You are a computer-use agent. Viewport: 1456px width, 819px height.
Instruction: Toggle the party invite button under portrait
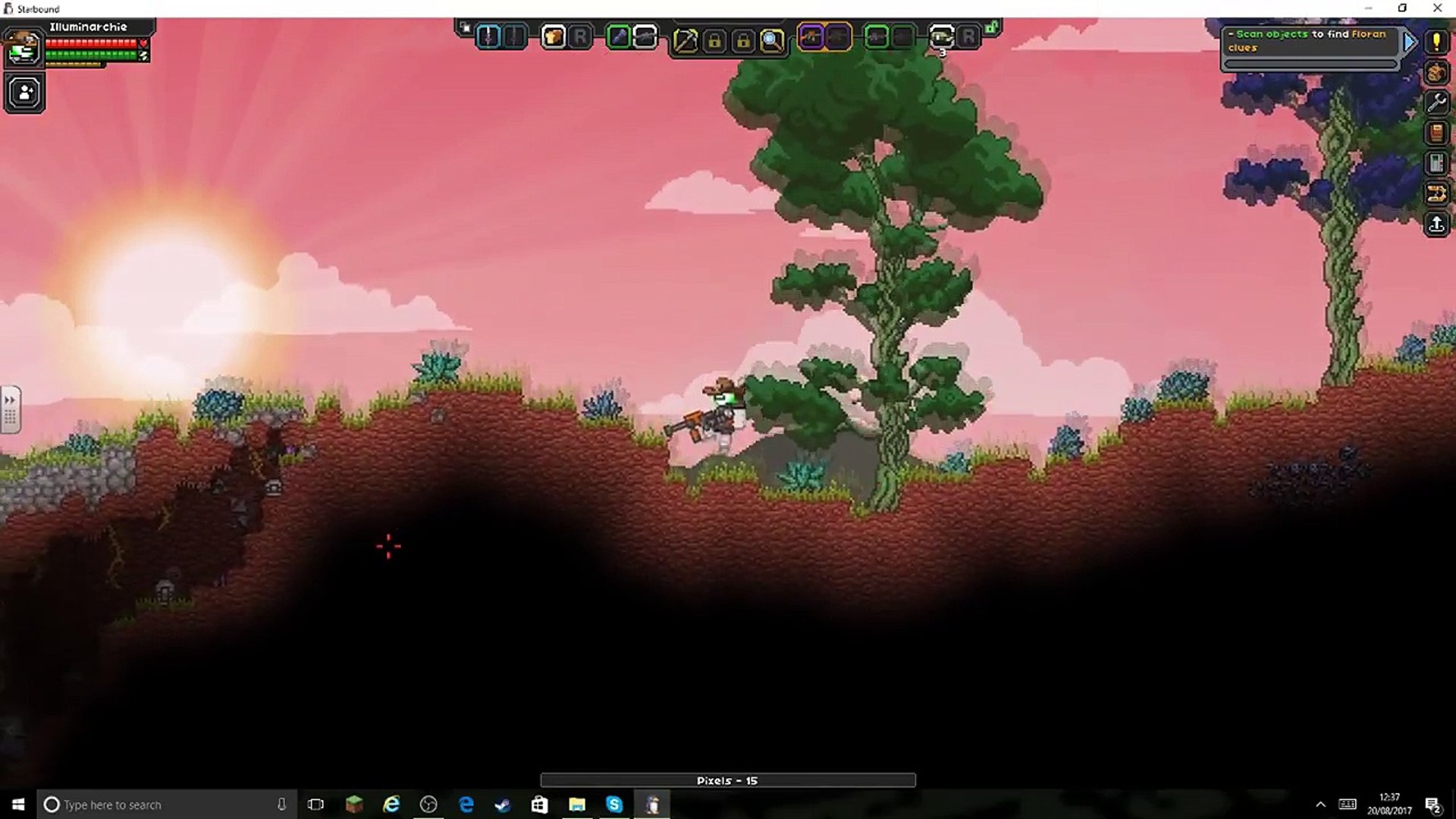click(x=24, y=93)
